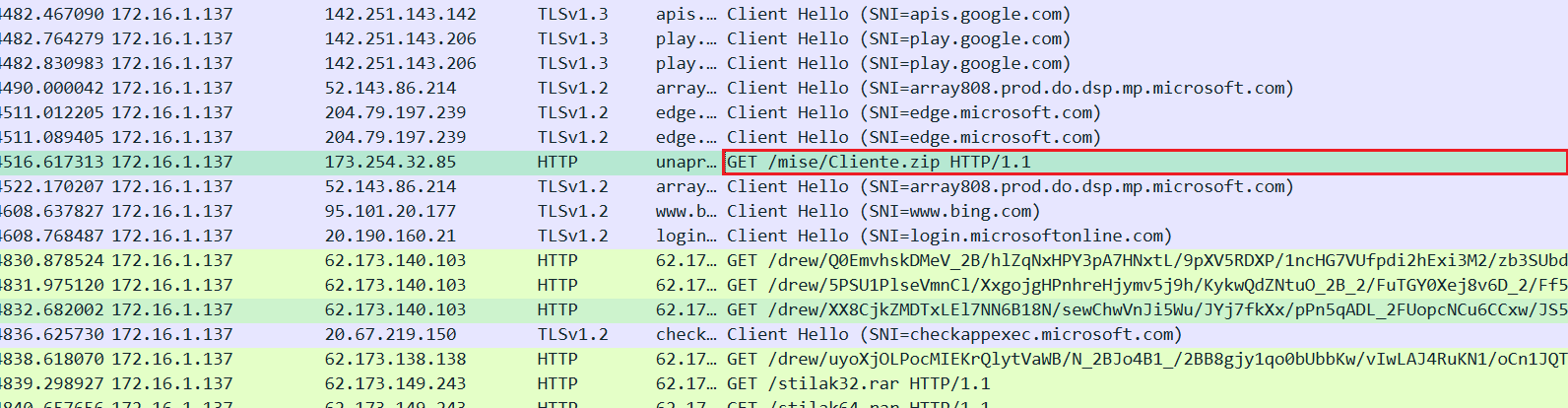Viewport: 1568px width, 408px height.
Task: Click destination IP 62.173.138.138
Action: coord(395,360)
